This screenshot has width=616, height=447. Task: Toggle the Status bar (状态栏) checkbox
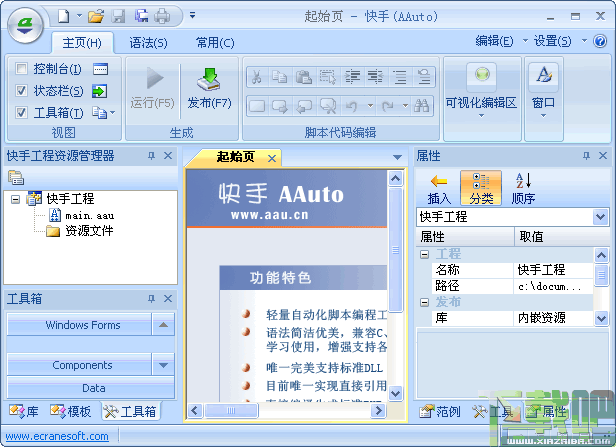coord(21,91)
